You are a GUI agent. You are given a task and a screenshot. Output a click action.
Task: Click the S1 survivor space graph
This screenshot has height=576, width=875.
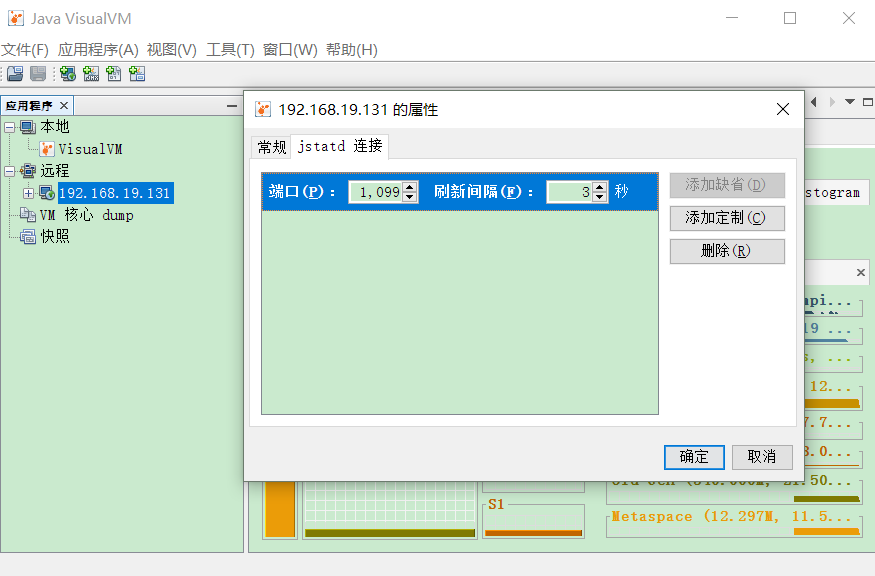coord(533,520)
